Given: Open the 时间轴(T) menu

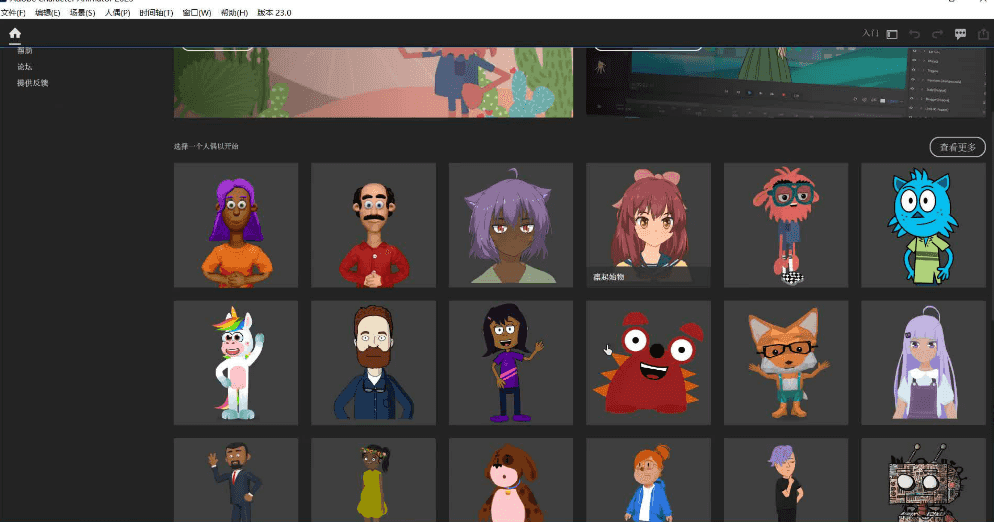Looking at the screenshot, I should (156, 13).
